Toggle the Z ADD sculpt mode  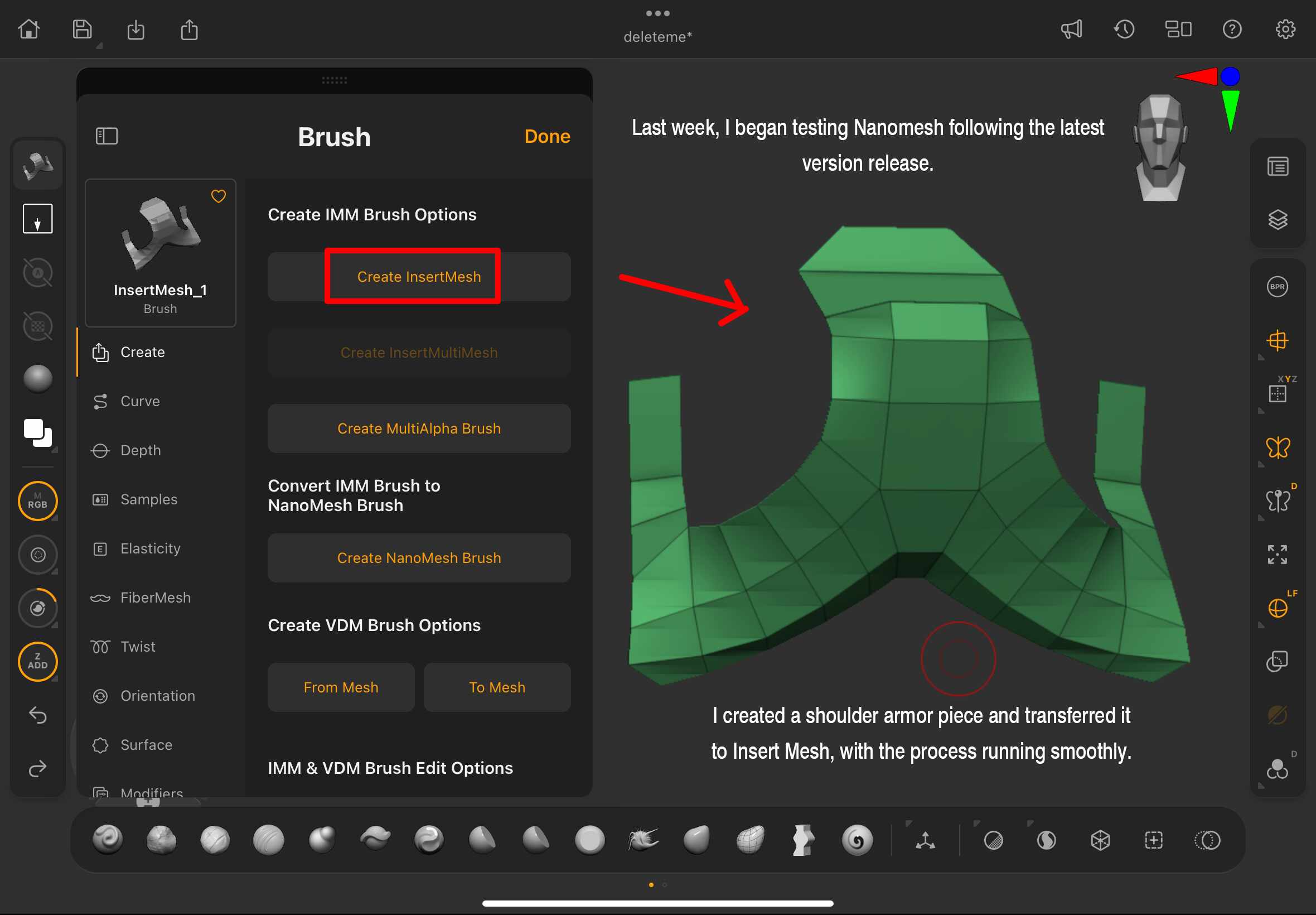tap(38, 661)
